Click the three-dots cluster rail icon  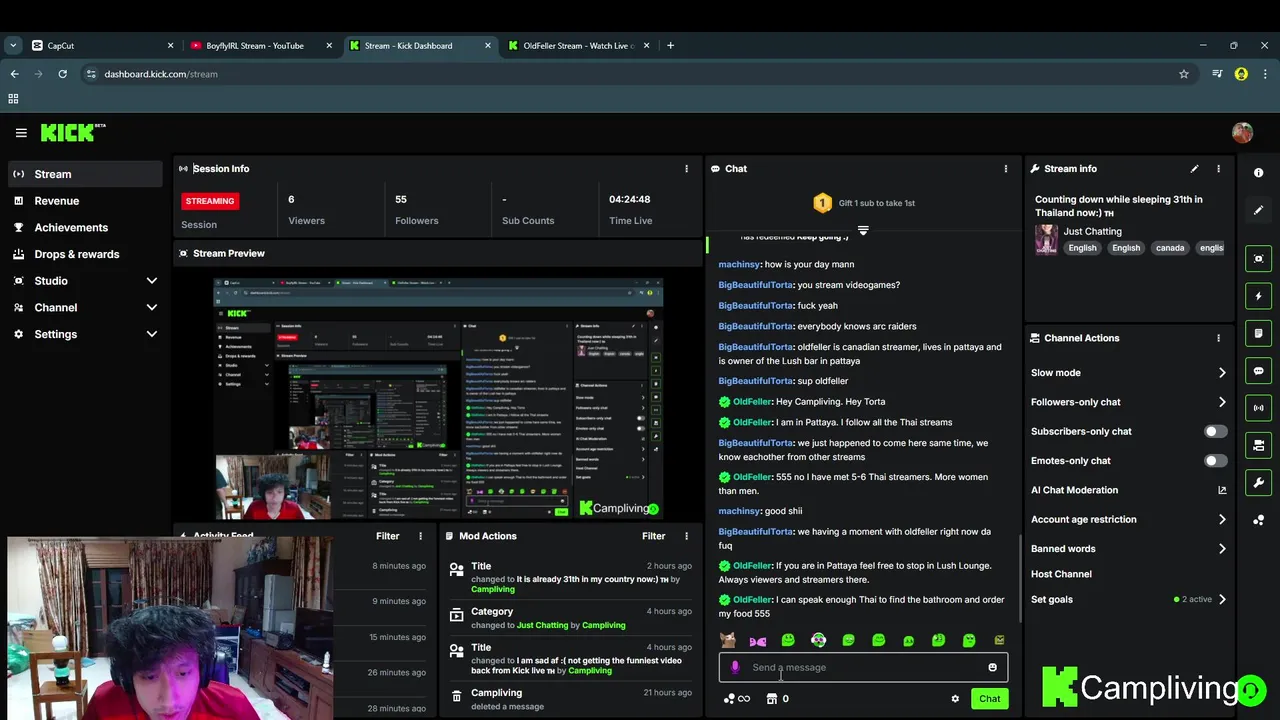1258,520
